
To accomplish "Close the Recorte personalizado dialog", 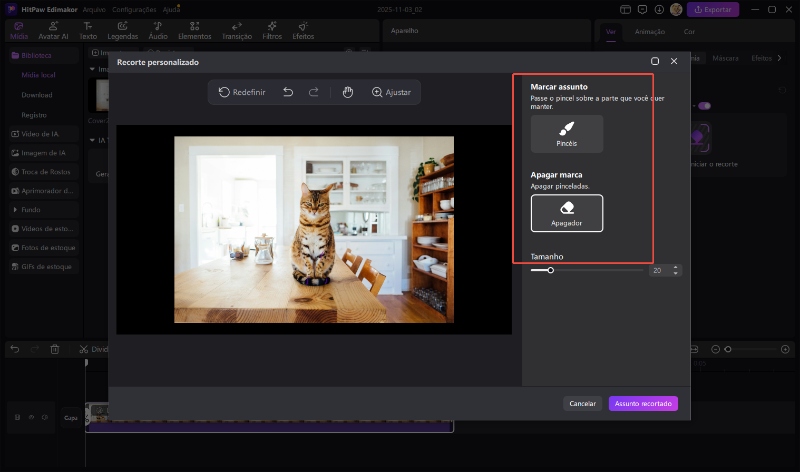I will [674, 61].
